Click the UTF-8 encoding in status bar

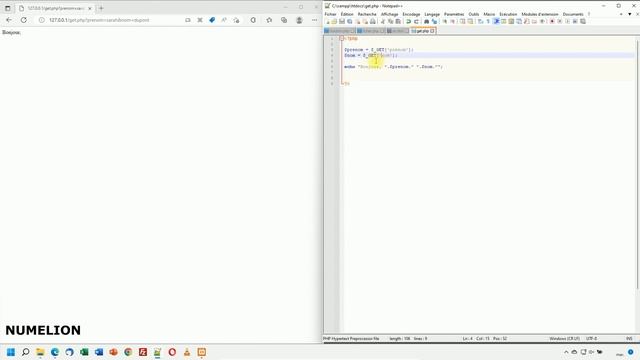coord(591,338)
